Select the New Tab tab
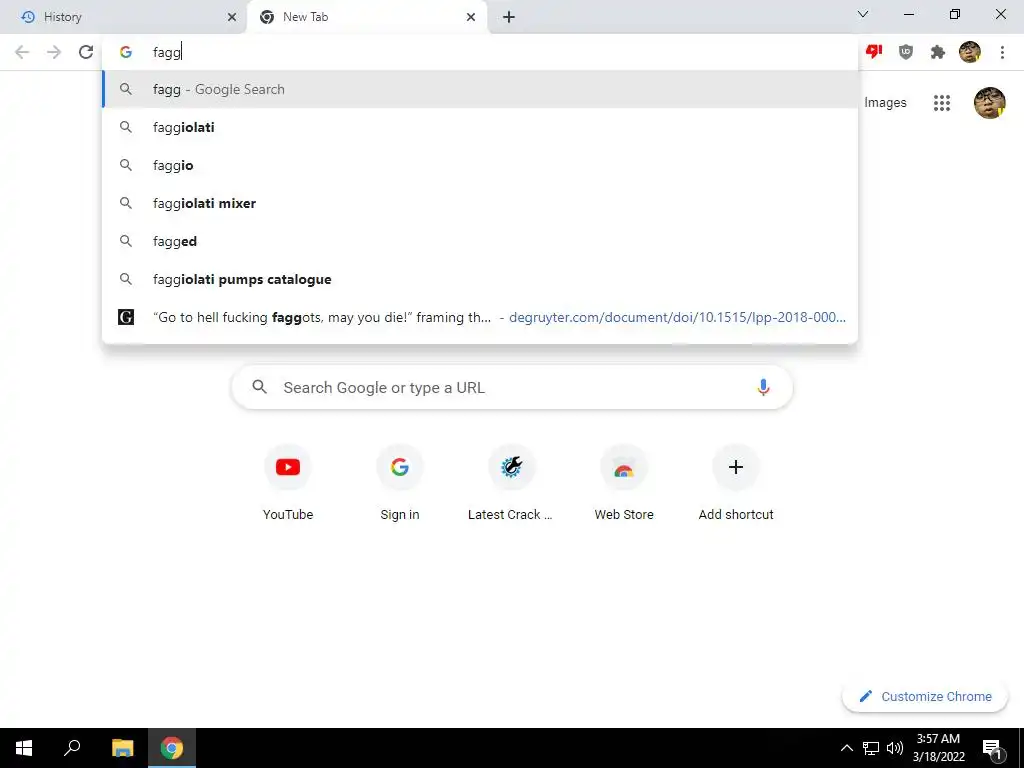Screen dimensions: 1024x768 [x=366, y=17]
